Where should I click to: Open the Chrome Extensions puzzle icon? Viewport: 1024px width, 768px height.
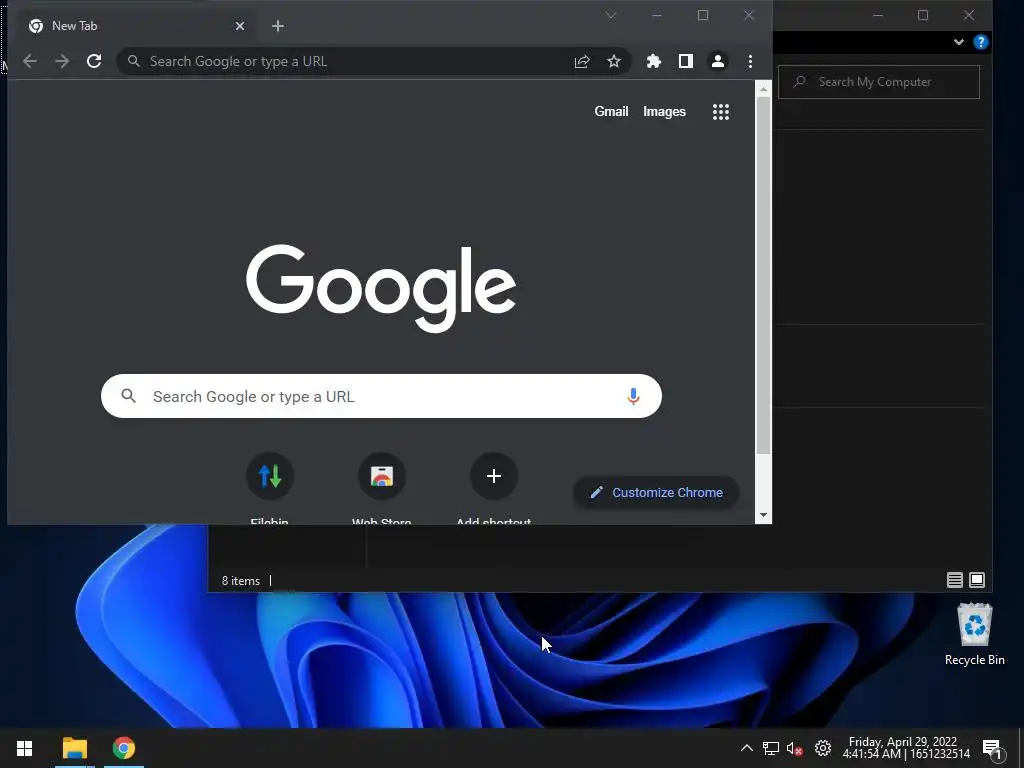[654, 61]
